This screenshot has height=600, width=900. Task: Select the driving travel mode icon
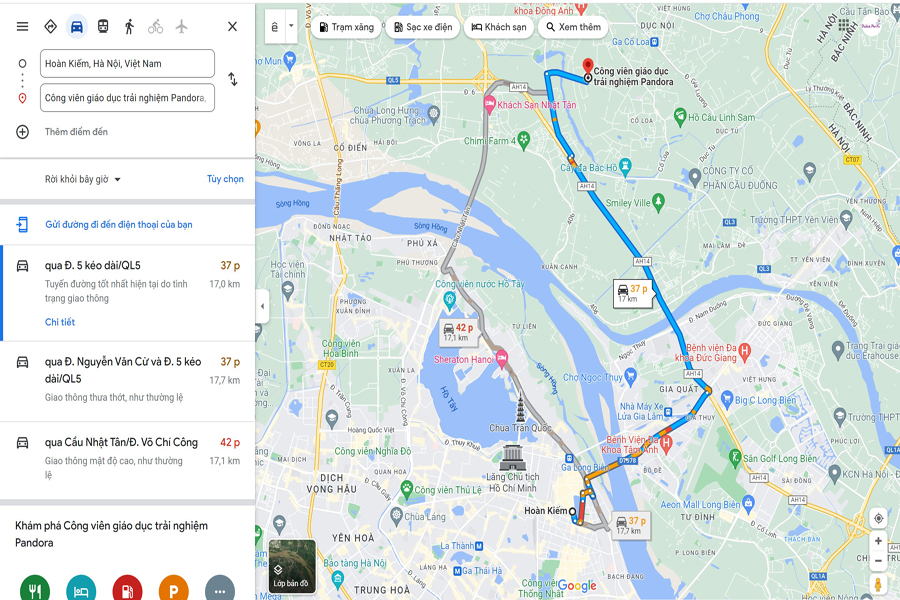pos(76,26)
